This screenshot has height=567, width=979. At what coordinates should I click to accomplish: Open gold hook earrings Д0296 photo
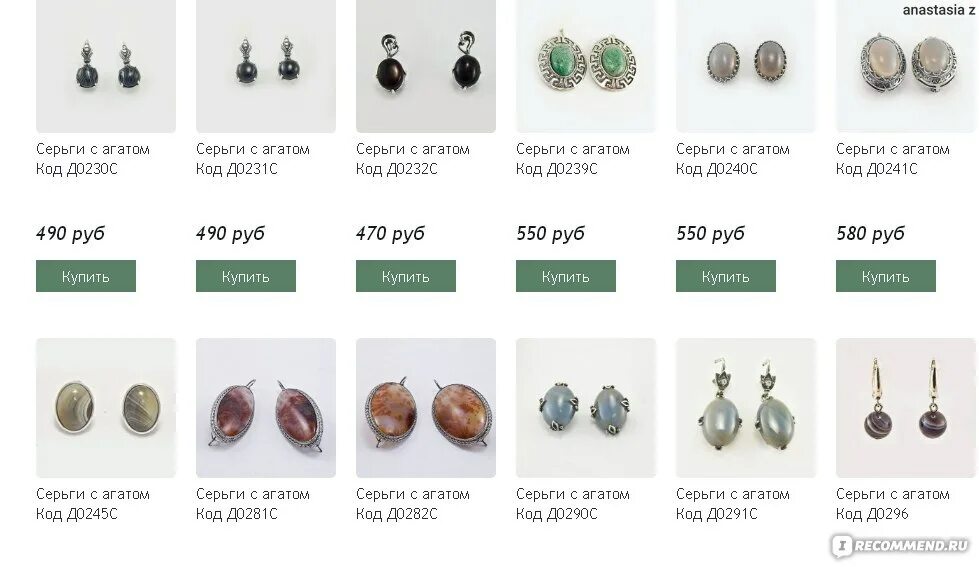905,408
